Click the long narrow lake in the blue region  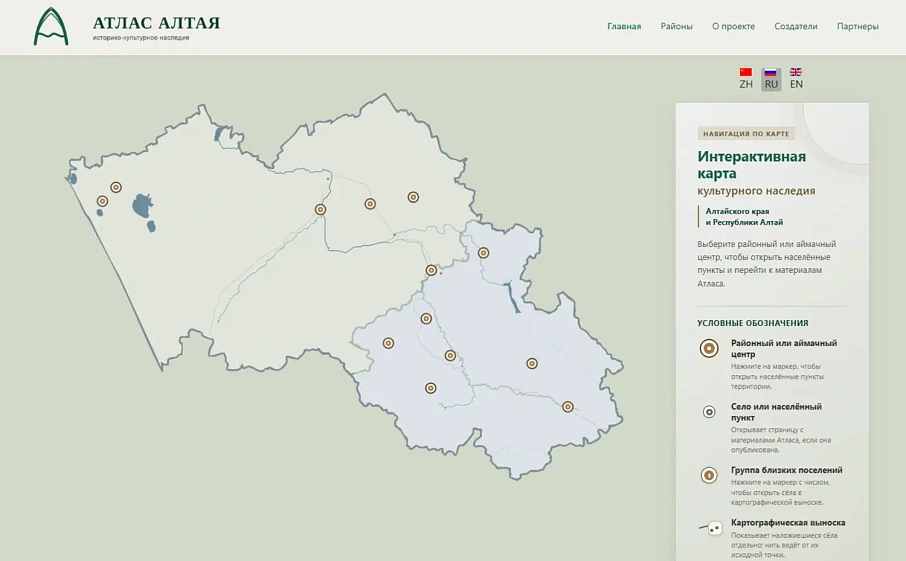click(511, 298)
